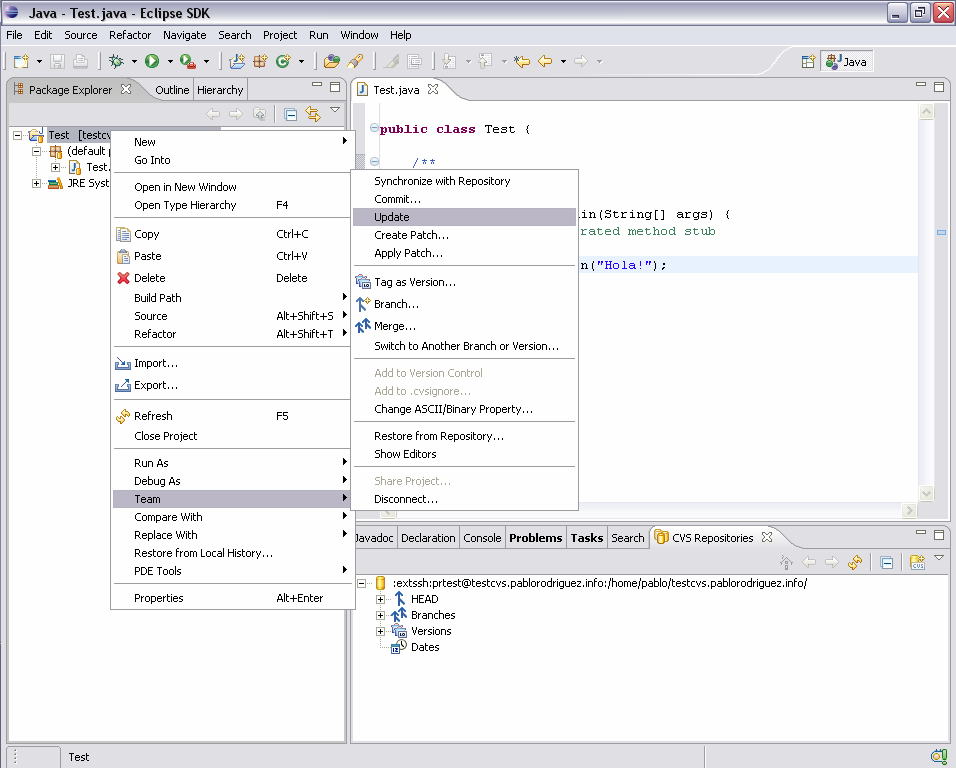Open the New wizard dropdown arrow
This screenshot has width=956, height=768.
click(x=39, y=61)
